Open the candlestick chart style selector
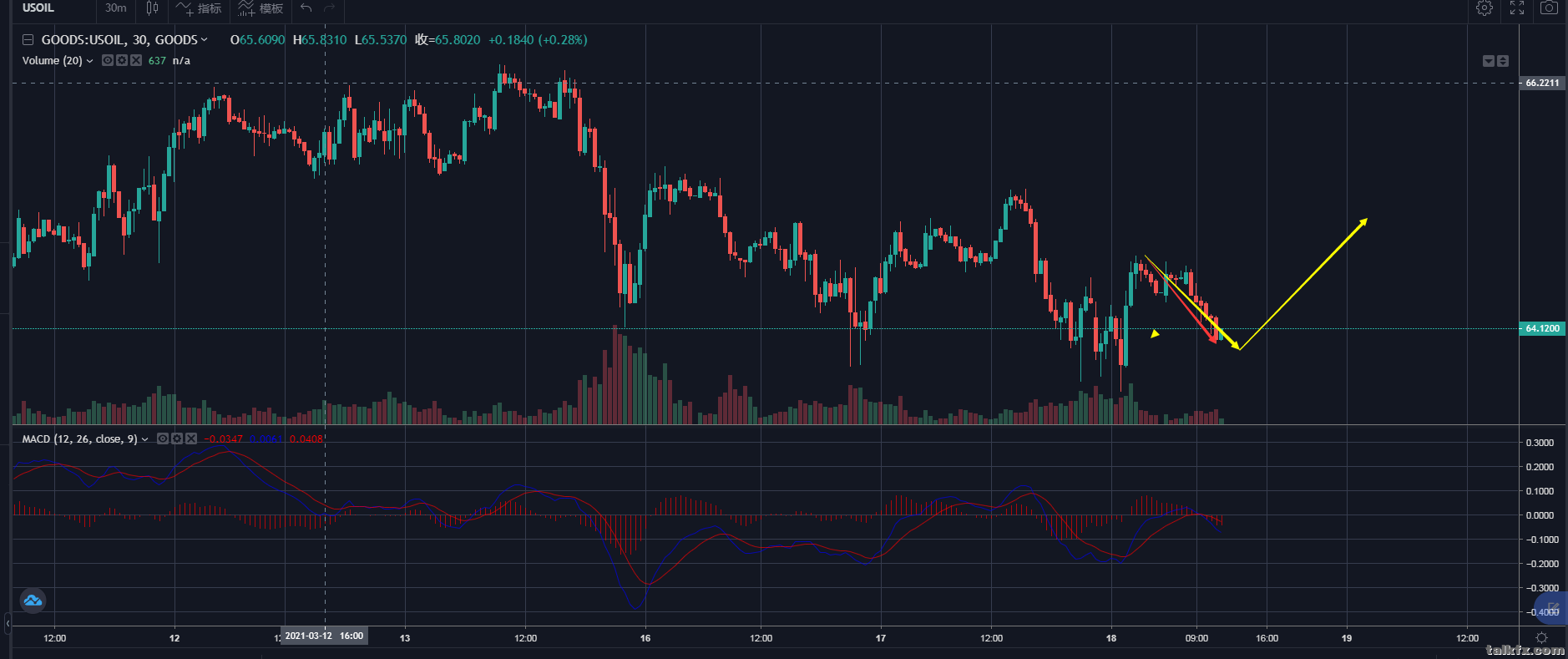1568x659 pixels. click(x=152, y=8)
